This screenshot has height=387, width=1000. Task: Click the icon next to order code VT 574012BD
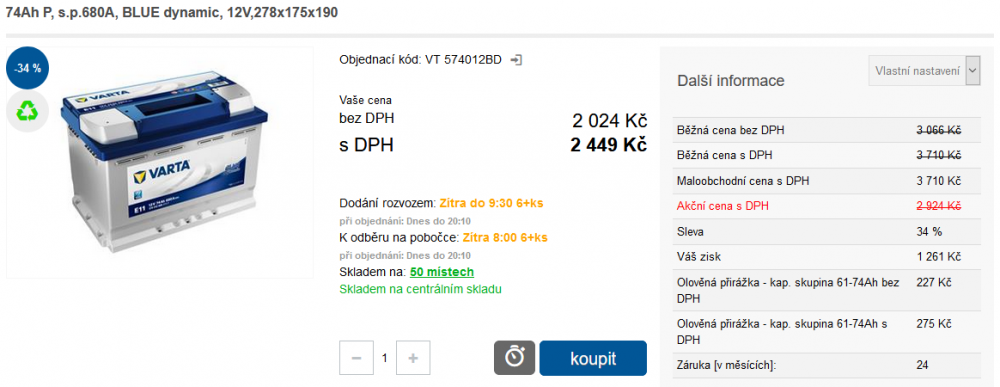tap(517, 60)
